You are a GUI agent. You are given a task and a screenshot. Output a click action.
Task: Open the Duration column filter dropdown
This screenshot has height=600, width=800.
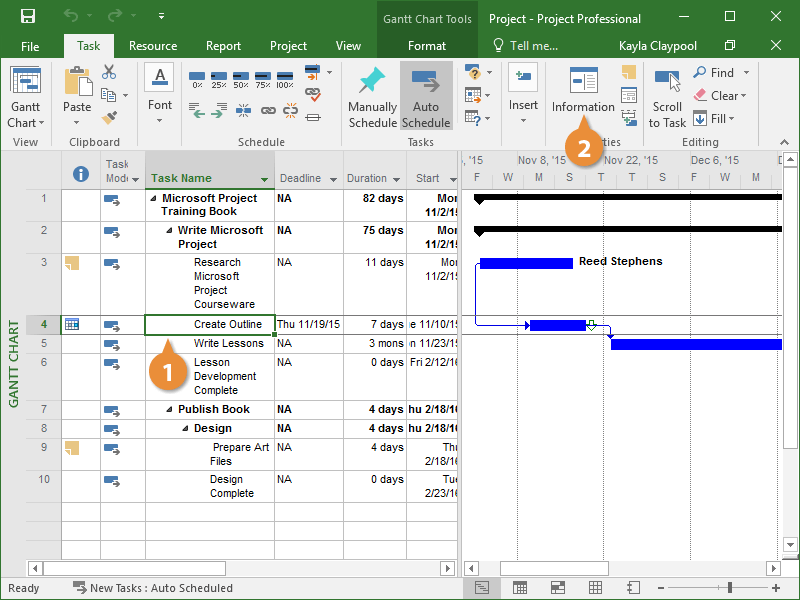397,180
